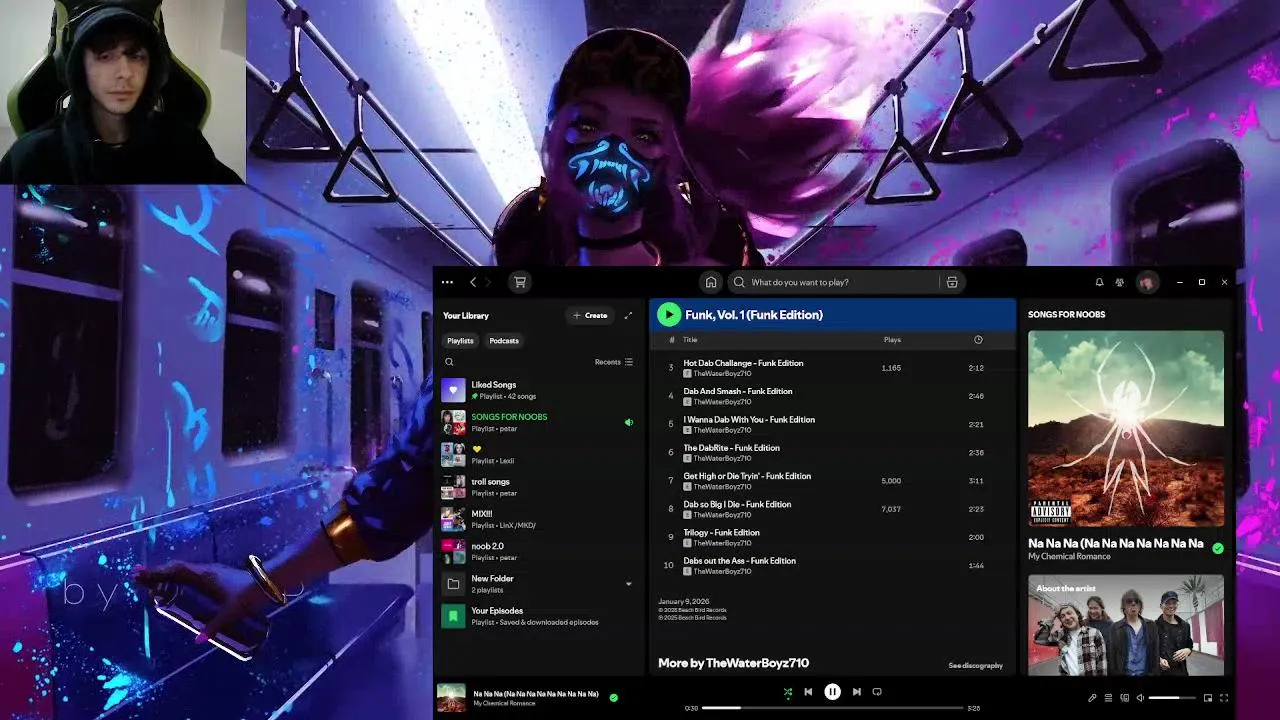Select the Podcasts filter chip
Screen dimensions: 1280x720
504,341
